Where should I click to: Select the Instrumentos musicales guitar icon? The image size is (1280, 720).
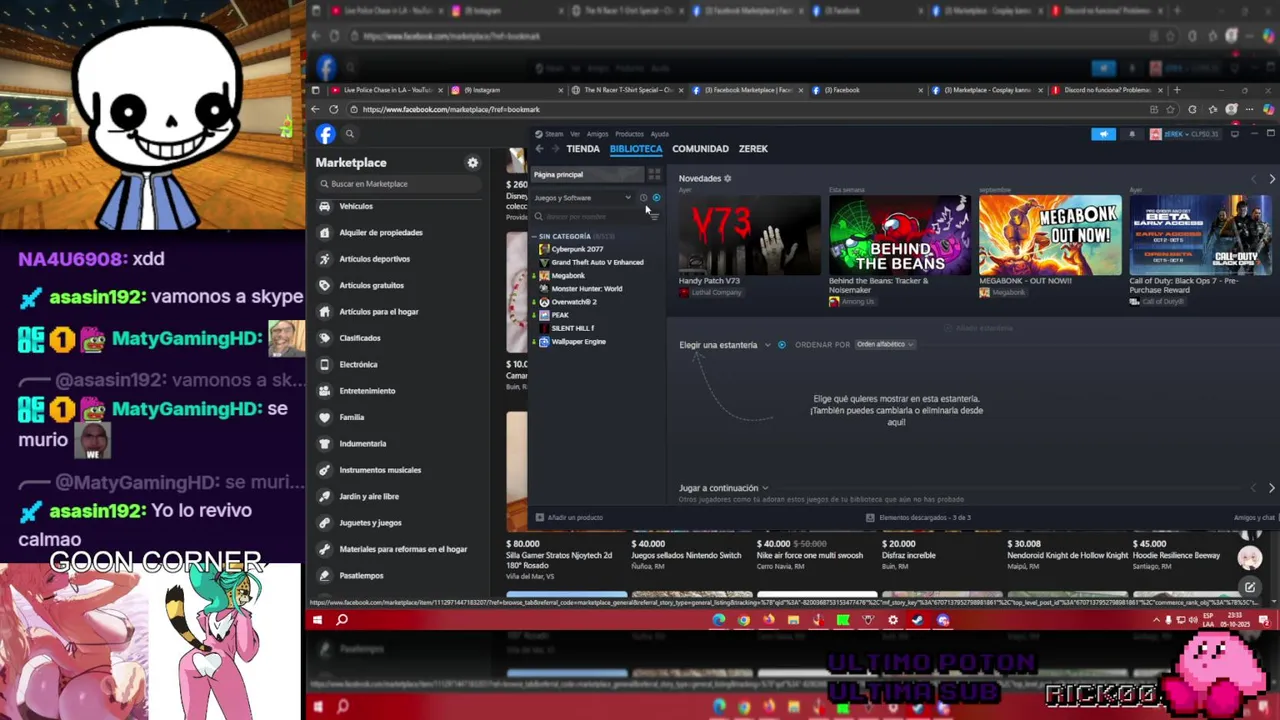pyautogui.click(x=324, y=470)
